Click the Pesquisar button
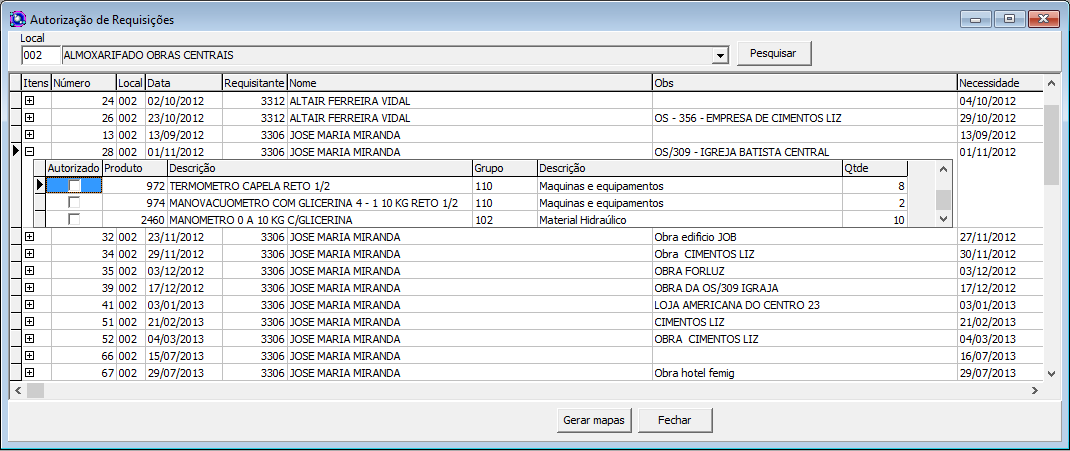 click(773, 54)
